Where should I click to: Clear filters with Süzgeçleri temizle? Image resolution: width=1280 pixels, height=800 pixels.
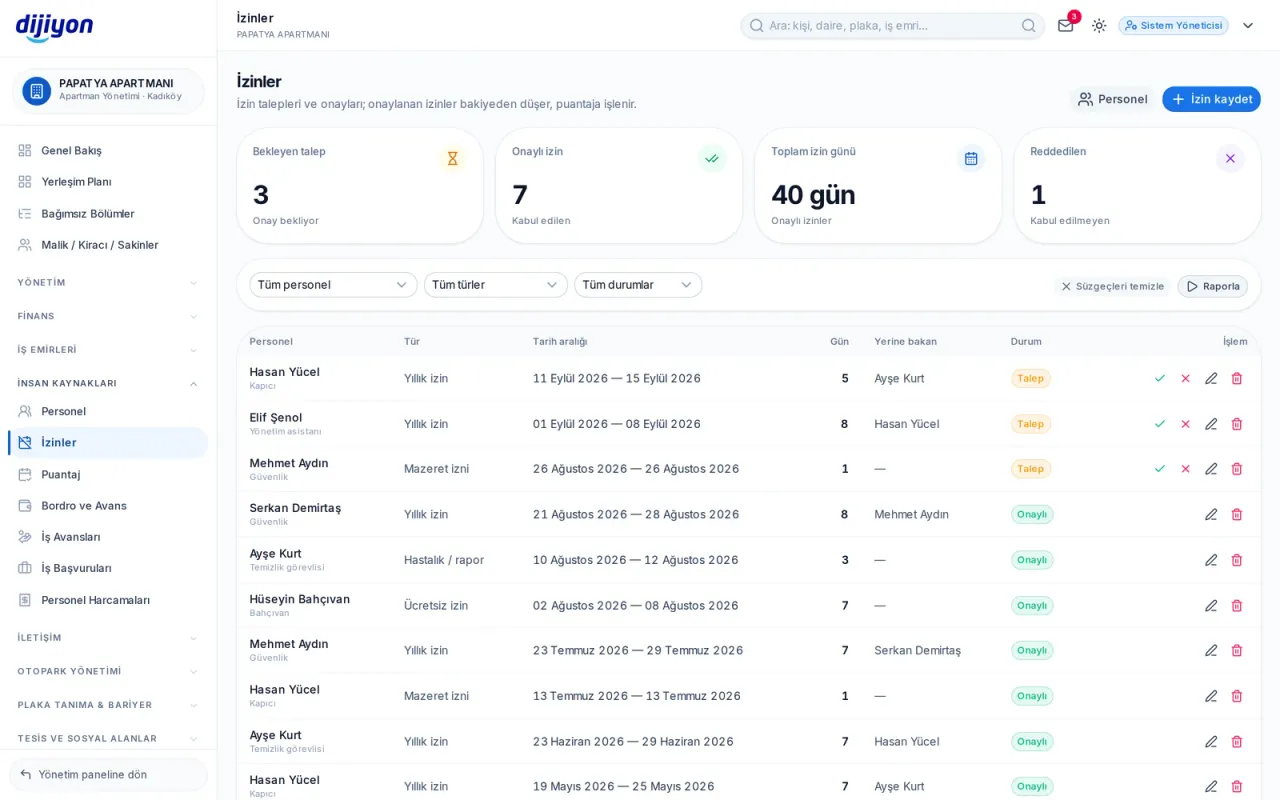[1112, 286]
